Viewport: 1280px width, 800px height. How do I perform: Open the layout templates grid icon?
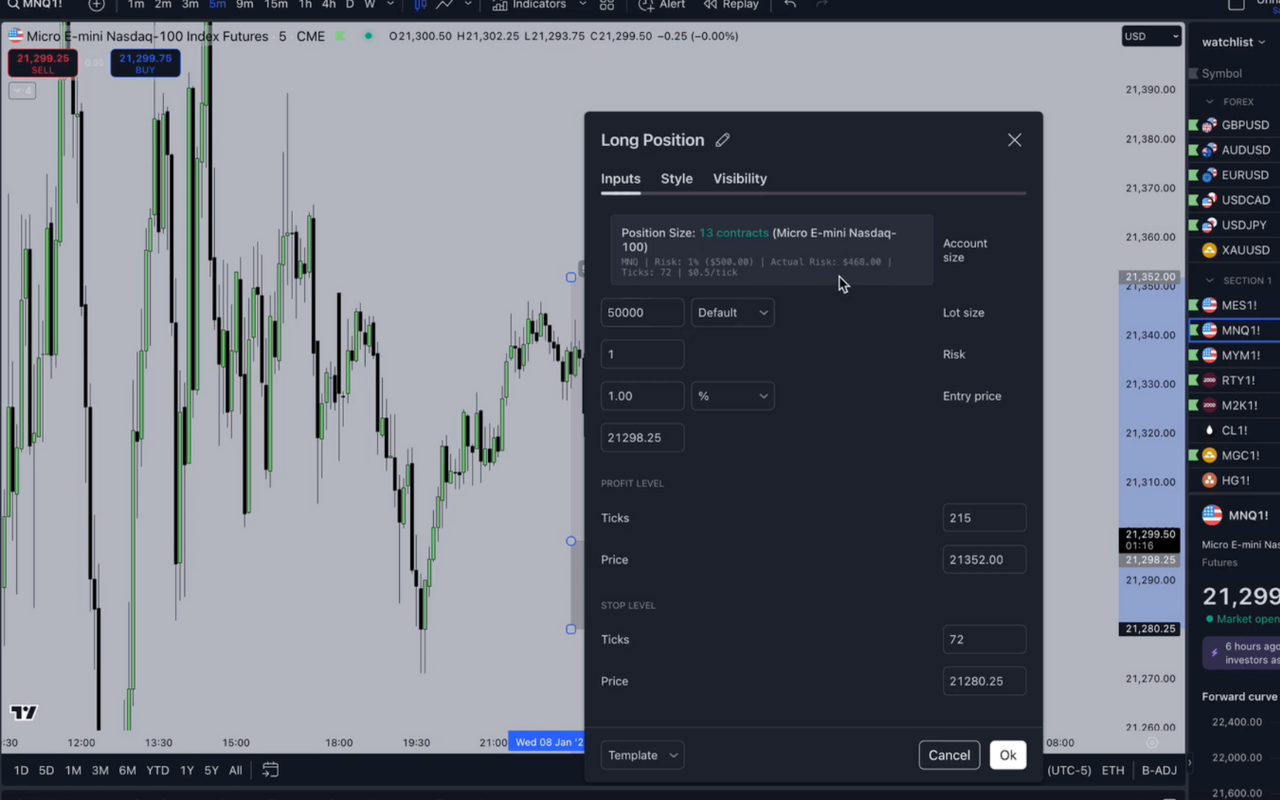607,4
